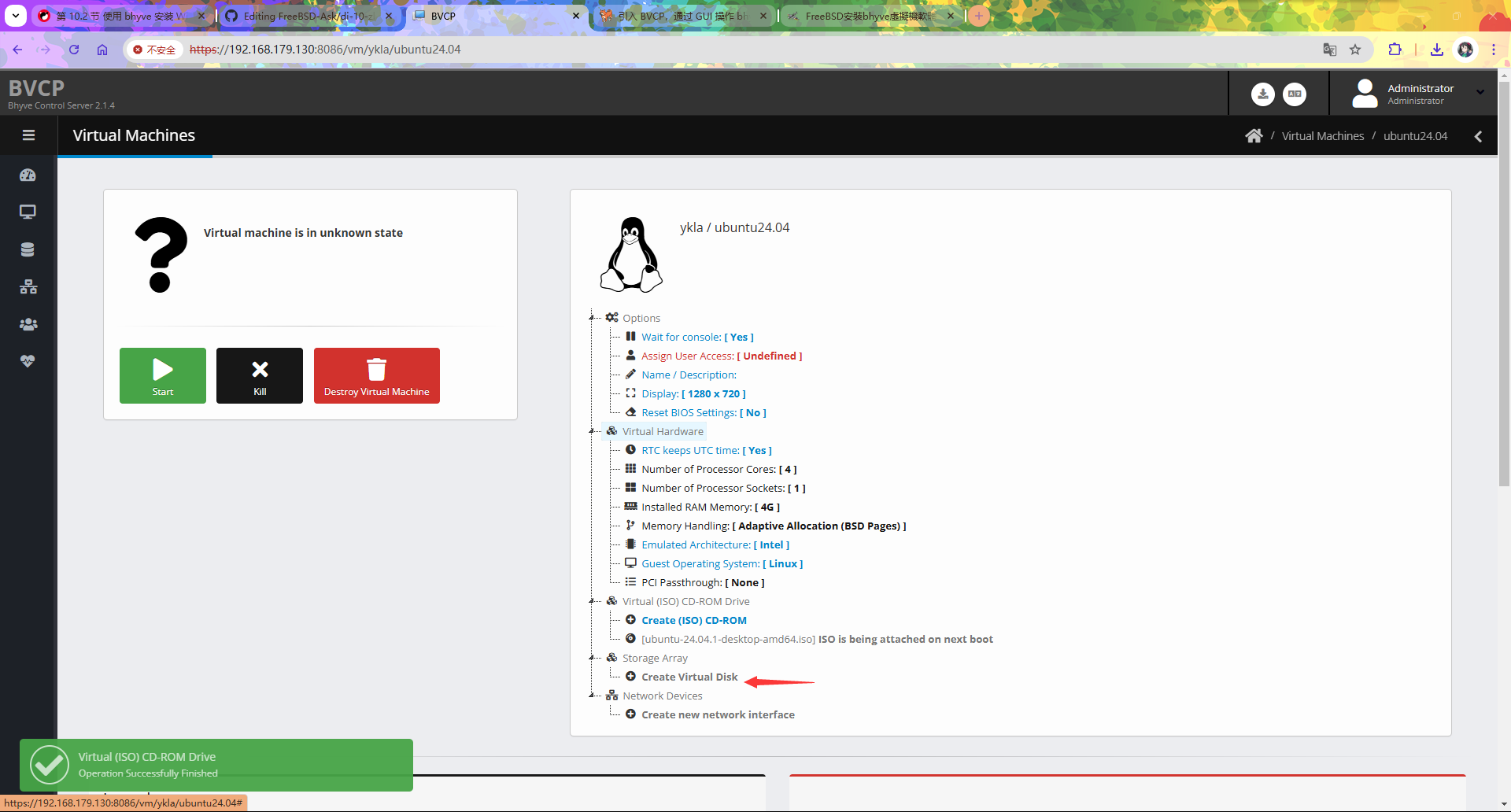Click PCI Passthrough None entry
The image size is (1511, 812).
tap(703, 582)
